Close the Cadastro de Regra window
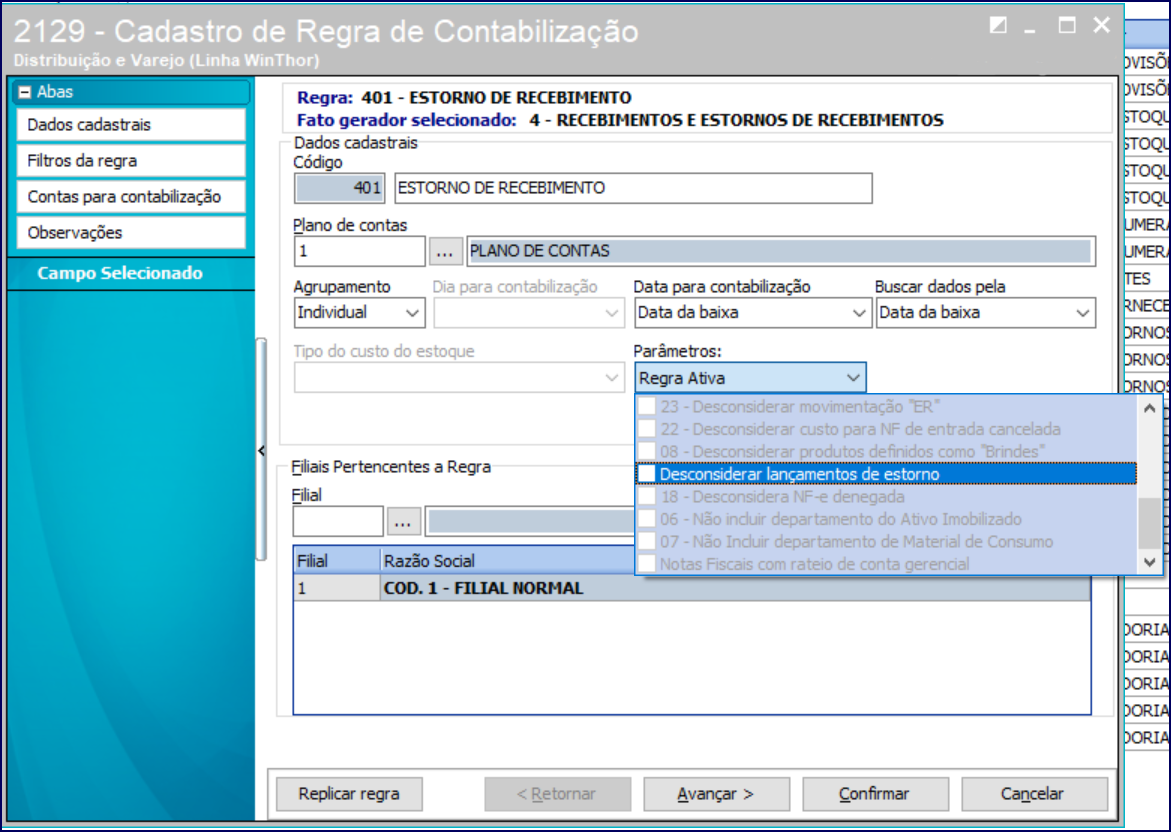The width and height of the screenshot is (1171, 832). pos(1102,25)
